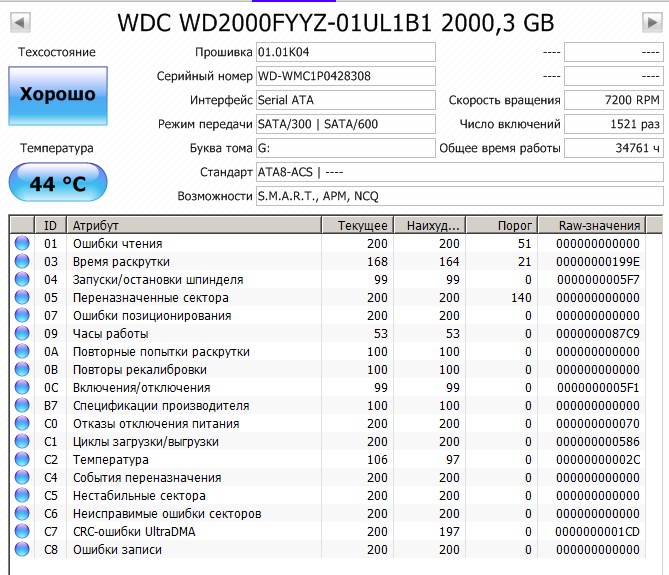Select the status orb for Температура row

tap(22, 460)
